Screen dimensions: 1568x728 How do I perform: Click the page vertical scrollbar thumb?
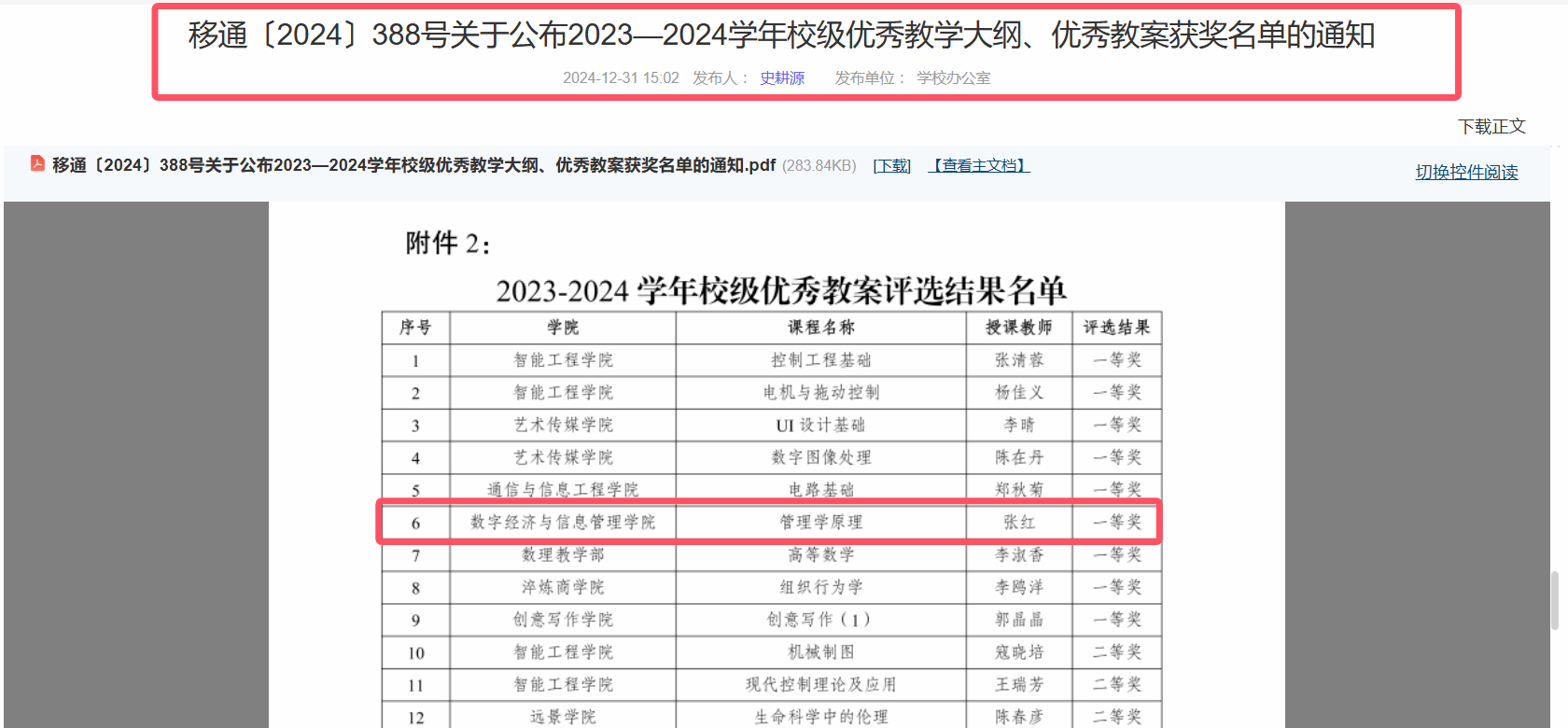click(1555, 600)
